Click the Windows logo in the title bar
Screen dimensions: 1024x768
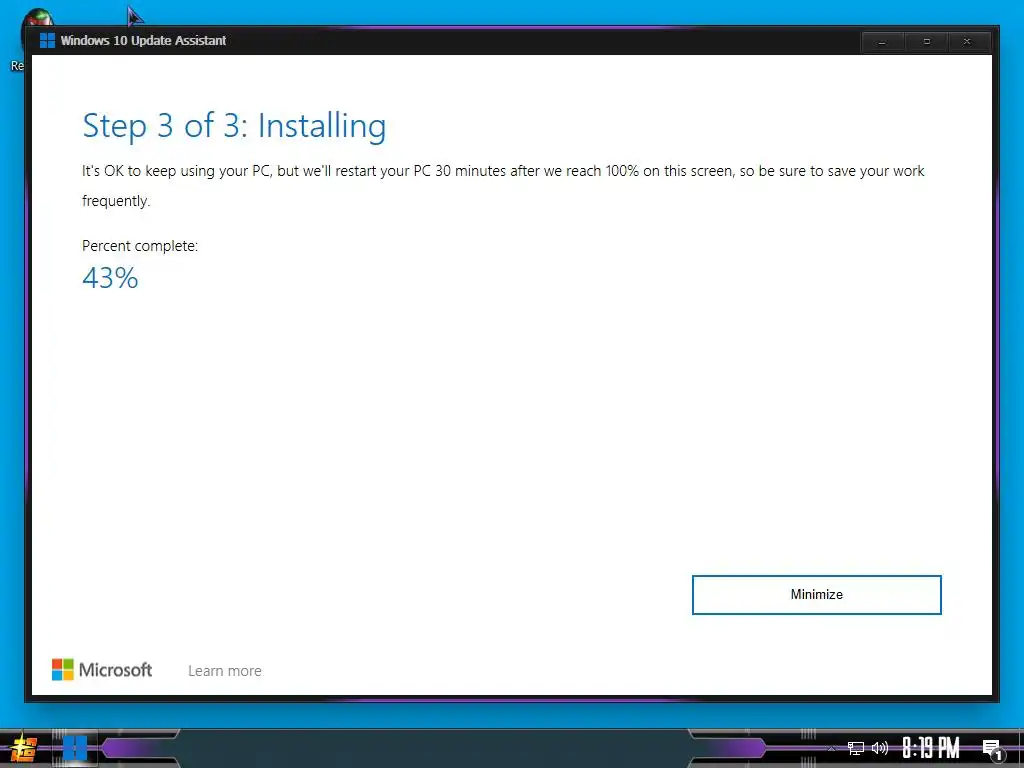pyautogui.click(x=47, y=40)
